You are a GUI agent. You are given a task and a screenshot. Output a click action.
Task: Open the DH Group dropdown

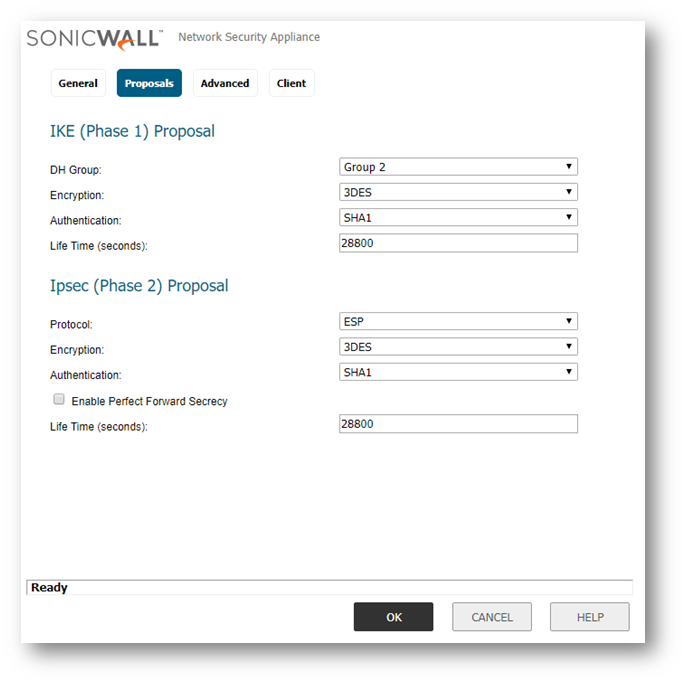[x=458, y=167]
